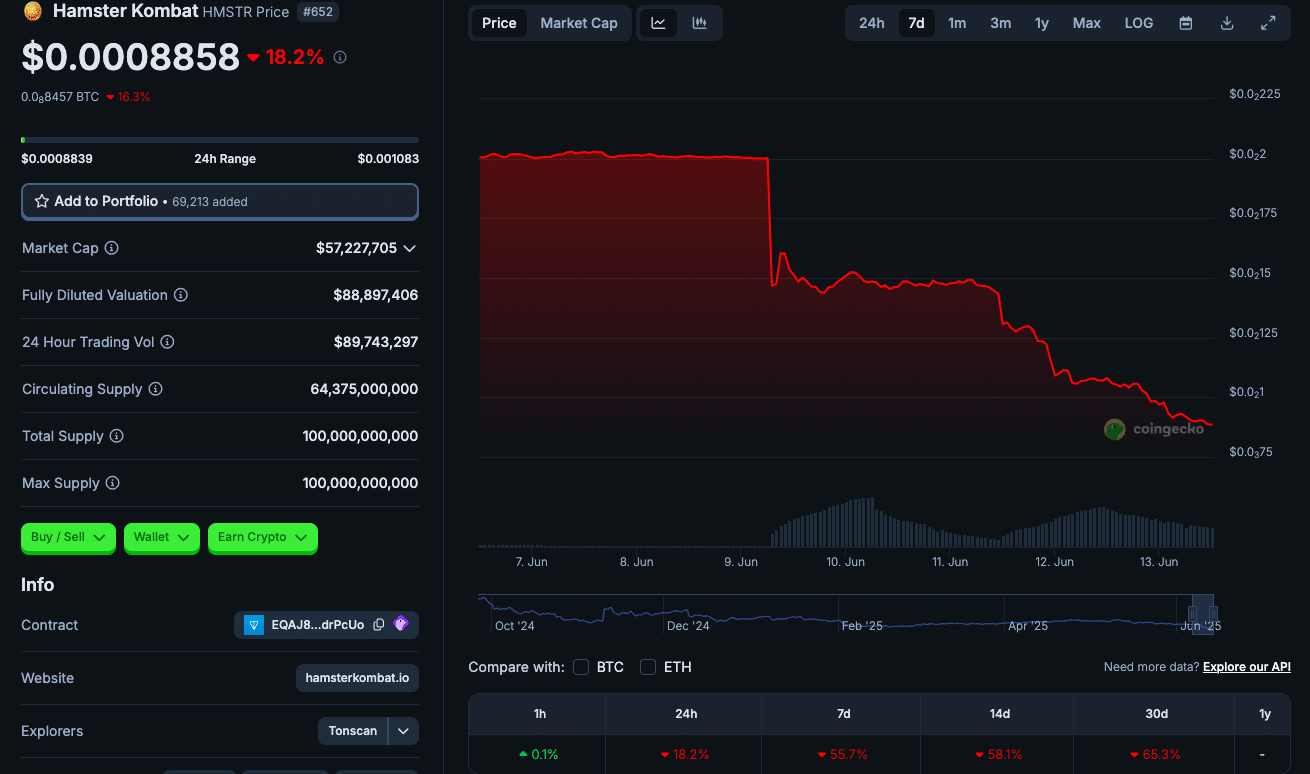Click the 0.1% 1h change cell
Viewport: 1310px width, 774px height.
(x=539, y=755)
